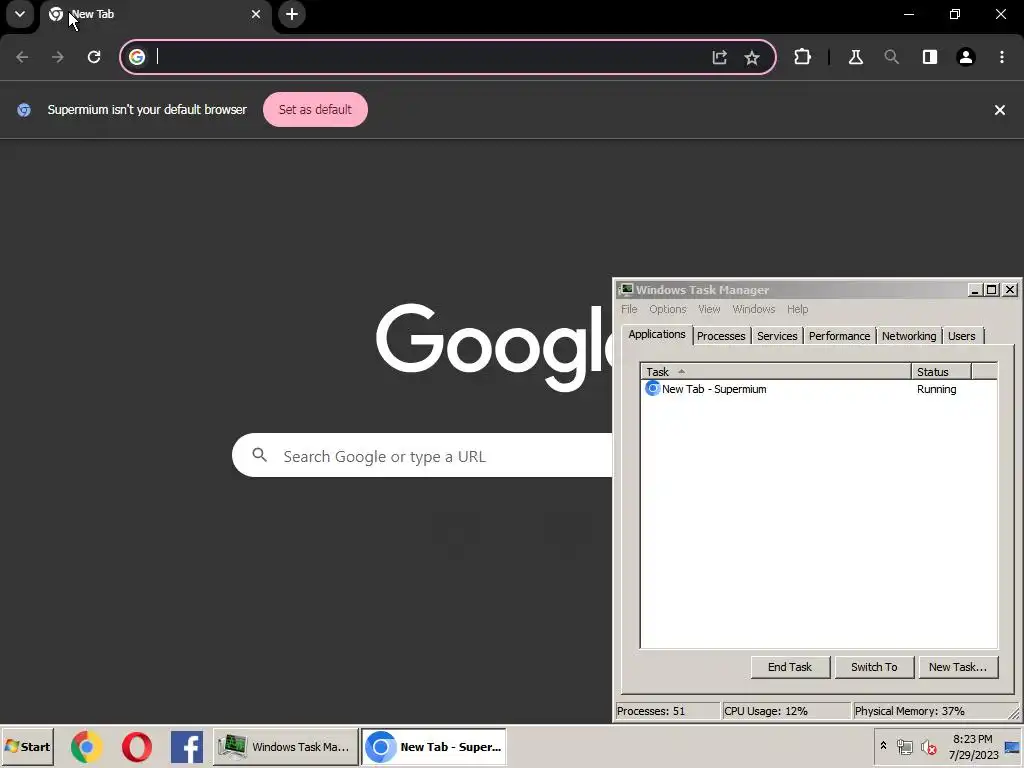
Task: Click the Supermium icon in infobar
Action: click(24, 110)
